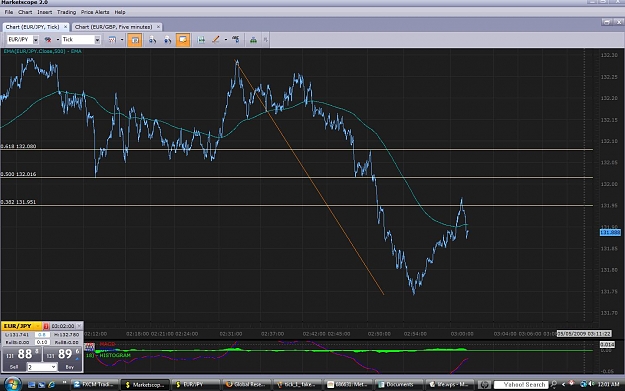The height and width of the screenshot is (391, 625).
Task: Click the second indicator icon in toolbar
Action: [x=167, y=40]
